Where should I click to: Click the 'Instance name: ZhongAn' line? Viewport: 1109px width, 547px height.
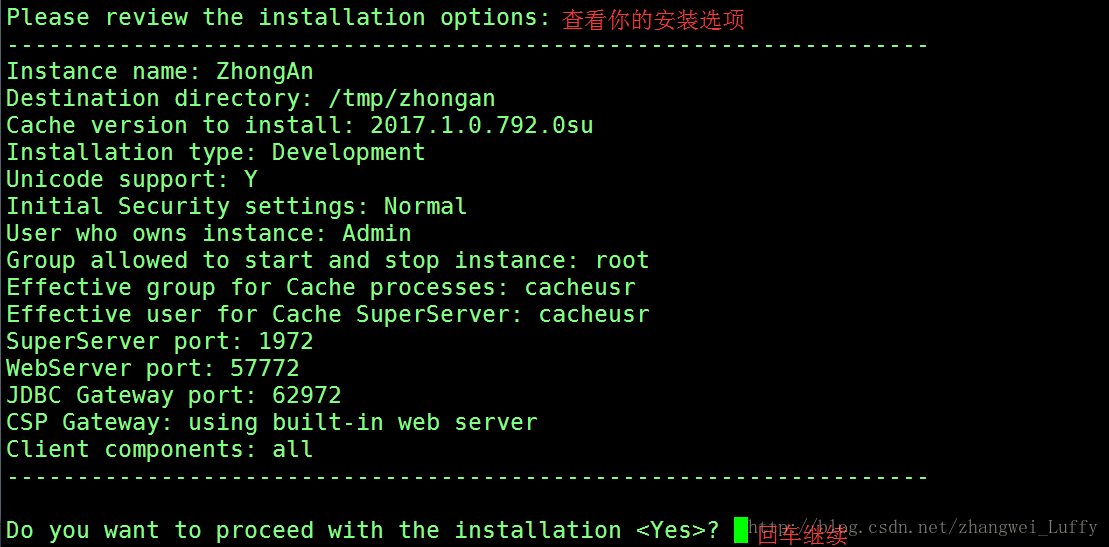point(160,72)
